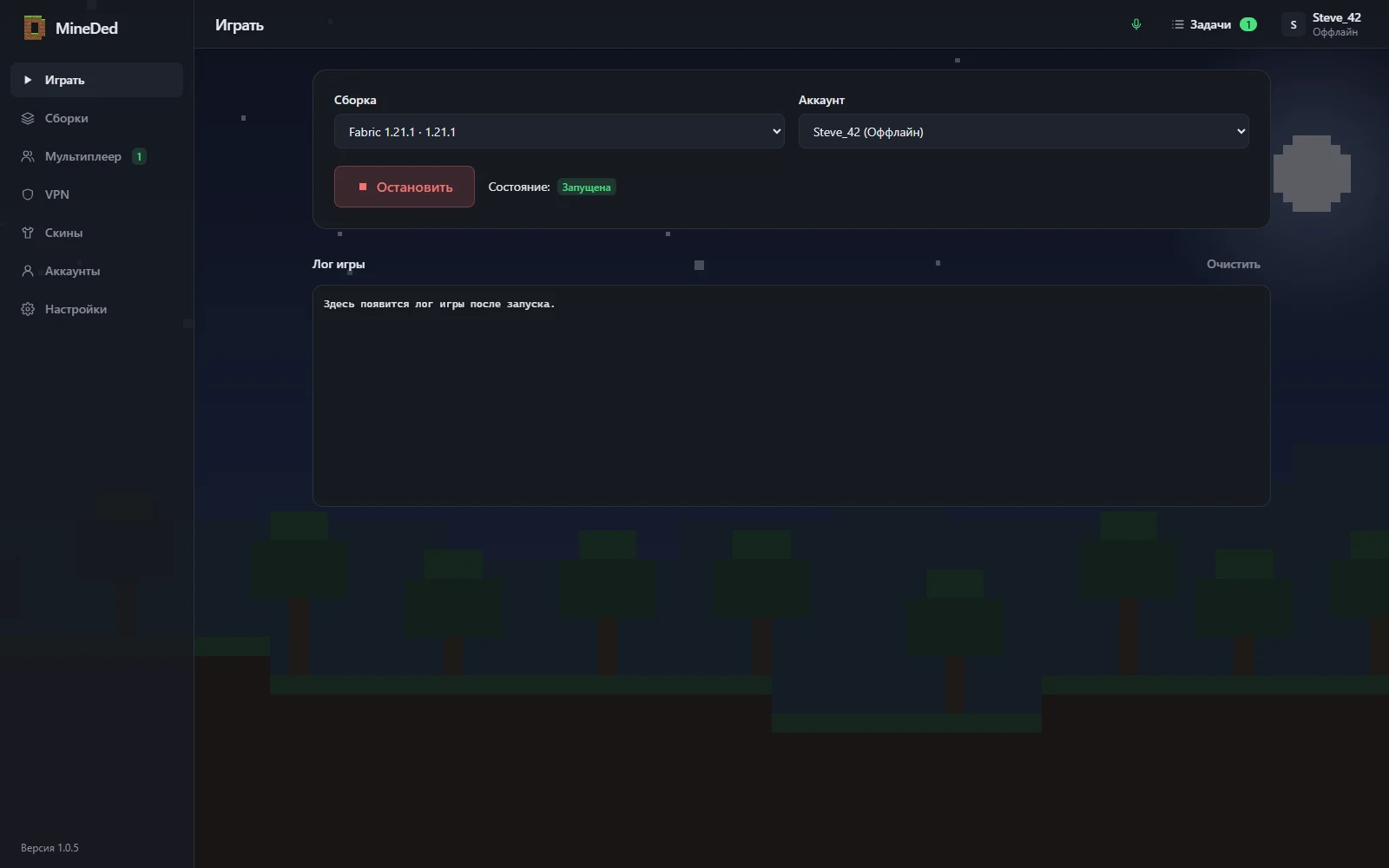Click the layers icon beside Сборки
This screenshot has height=868, width=1389.
(x=28, y=118)
